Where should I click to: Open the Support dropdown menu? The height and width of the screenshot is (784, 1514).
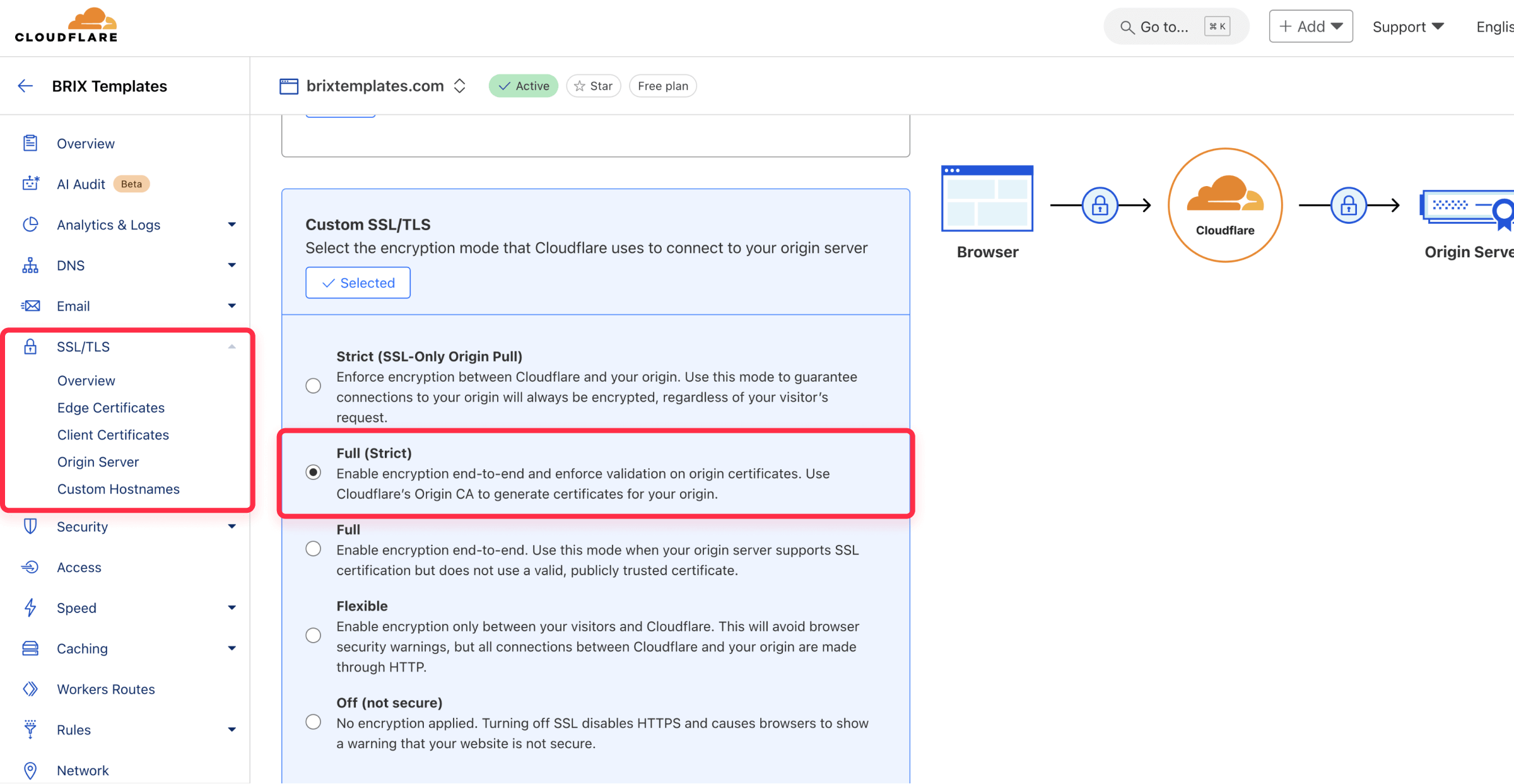coord(1408,26)
